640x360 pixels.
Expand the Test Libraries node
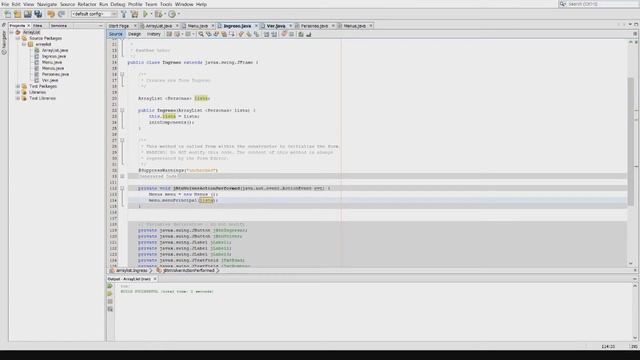[18, 98]
